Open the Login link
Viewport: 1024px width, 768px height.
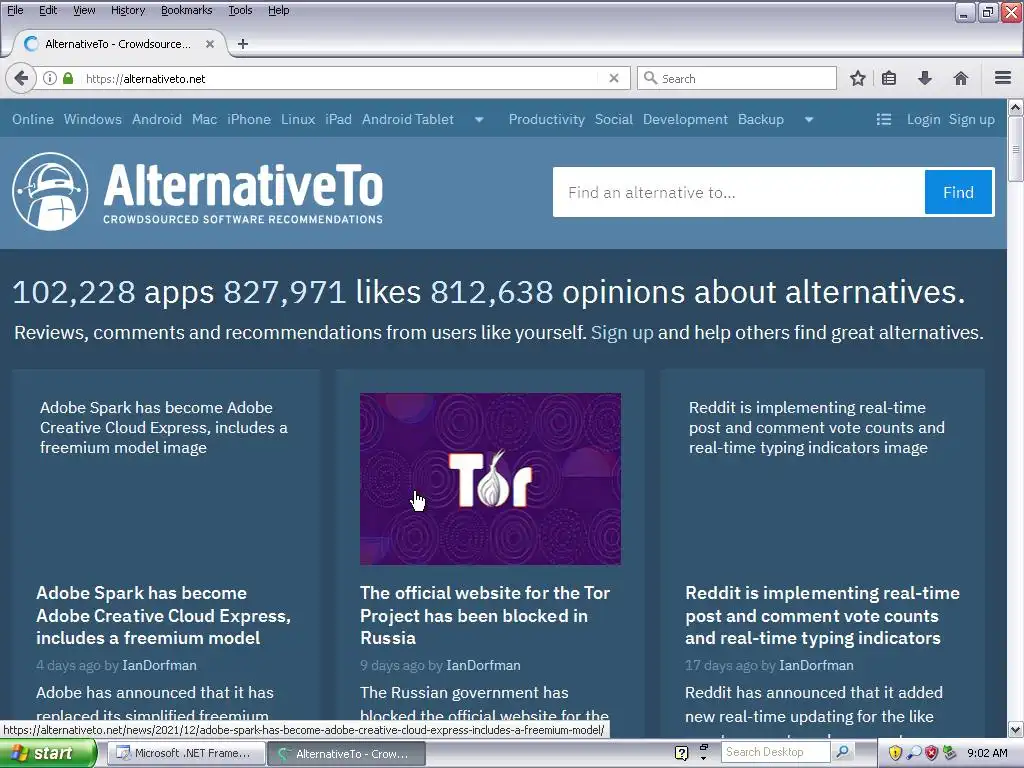tap(923, 120)
